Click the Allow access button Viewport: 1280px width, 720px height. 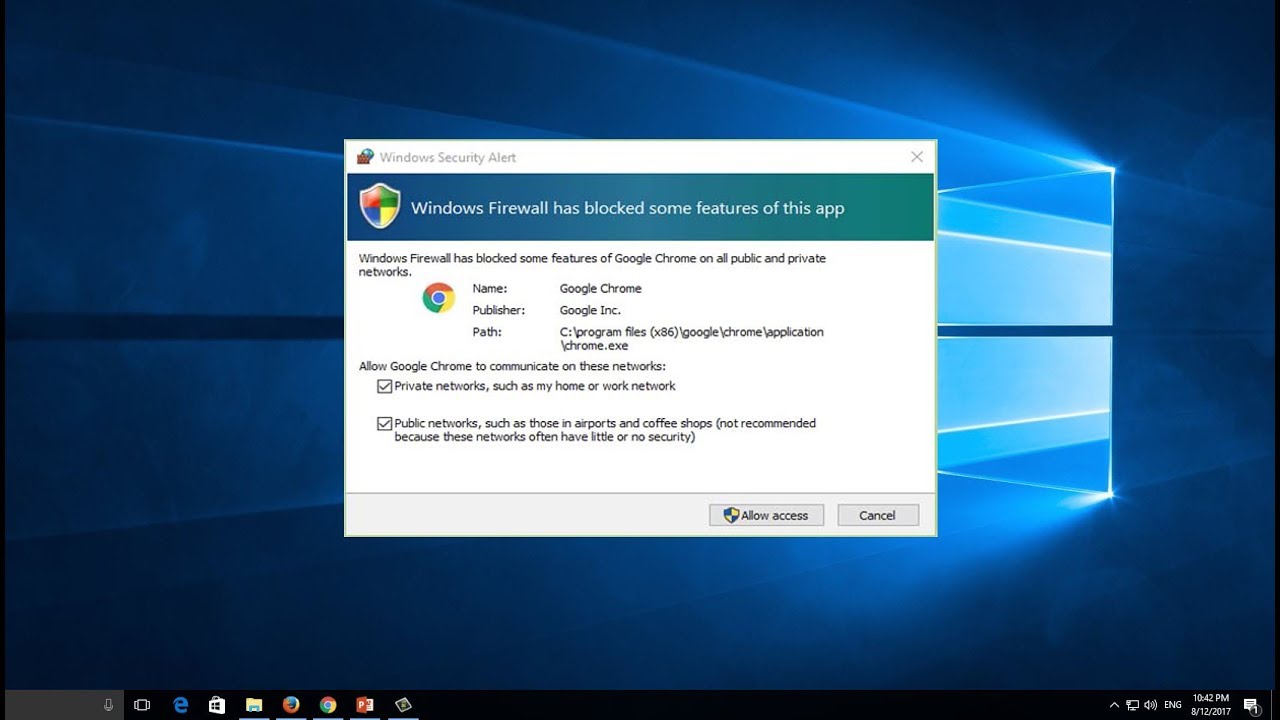766,515
